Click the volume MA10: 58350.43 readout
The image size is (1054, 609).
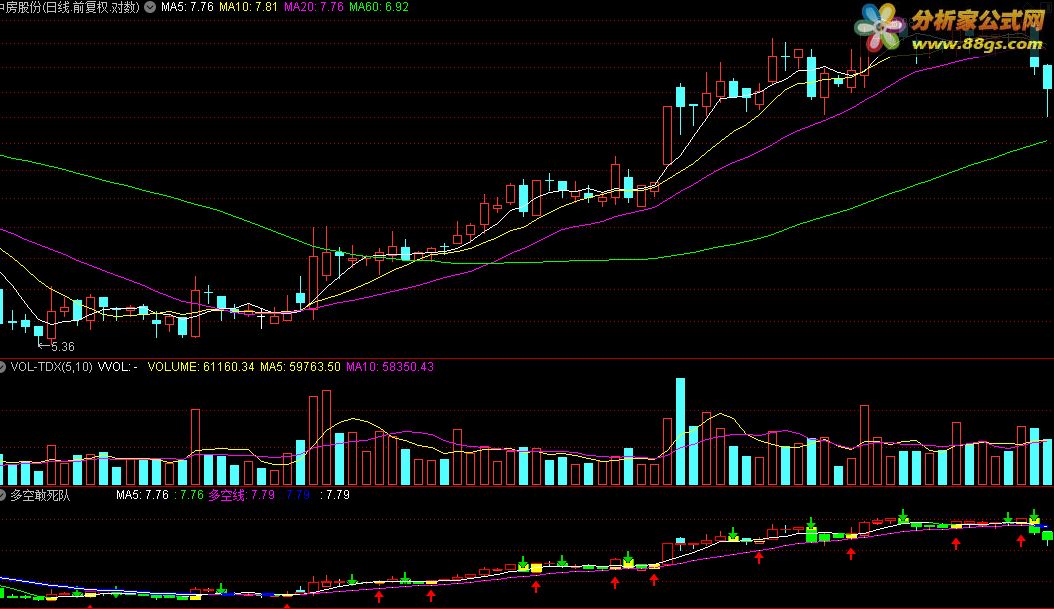[390, 367]
